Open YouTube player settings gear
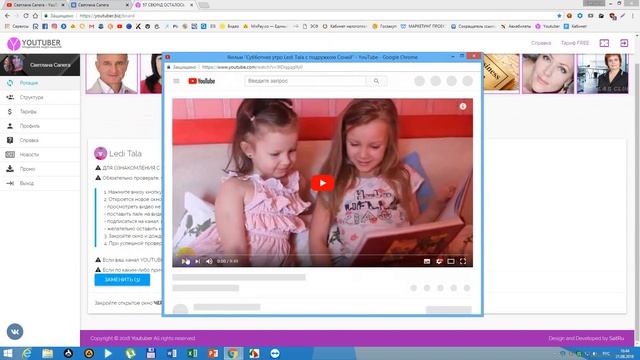The image size is (640, 360). tap(439, 261)
